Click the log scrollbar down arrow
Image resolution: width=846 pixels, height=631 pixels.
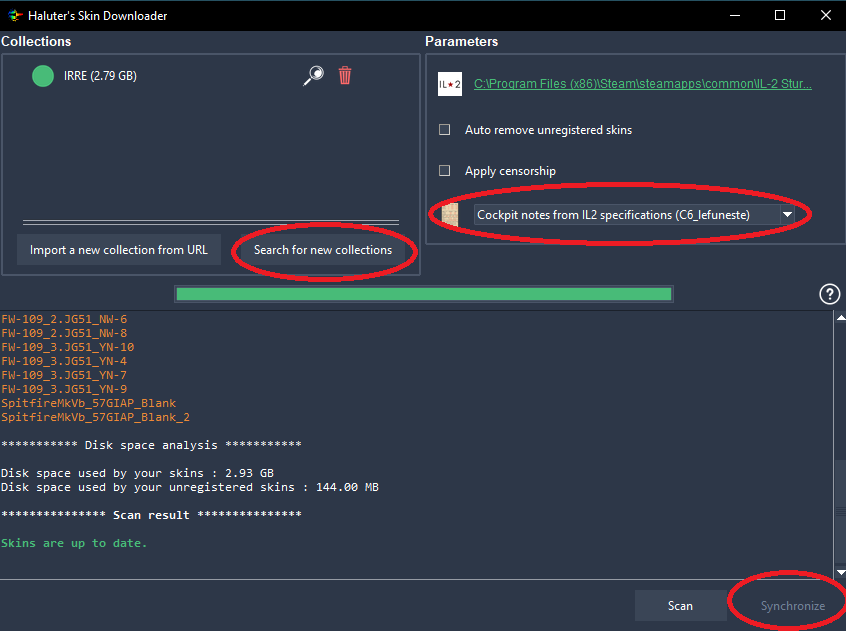(x=841, y=572)
